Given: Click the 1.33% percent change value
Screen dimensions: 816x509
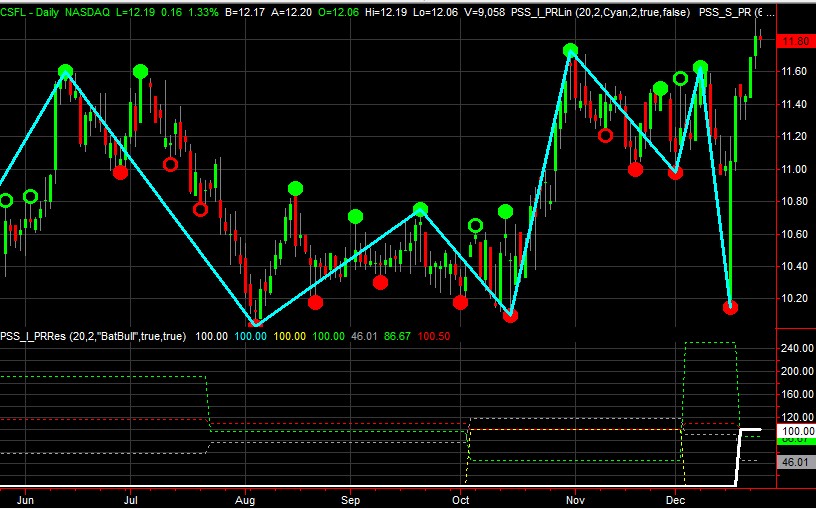Looking at the screenshot, I should coord(202,12).
